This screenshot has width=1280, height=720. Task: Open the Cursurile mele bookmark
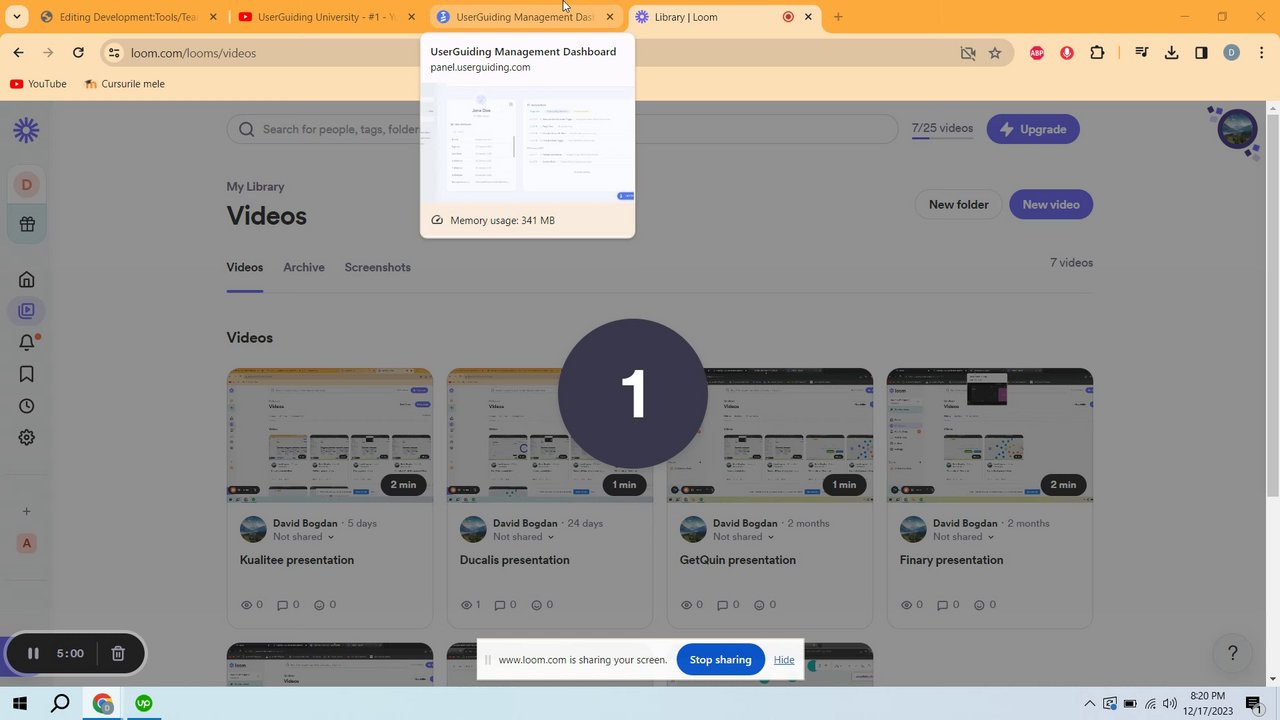[x=124, y=84]
